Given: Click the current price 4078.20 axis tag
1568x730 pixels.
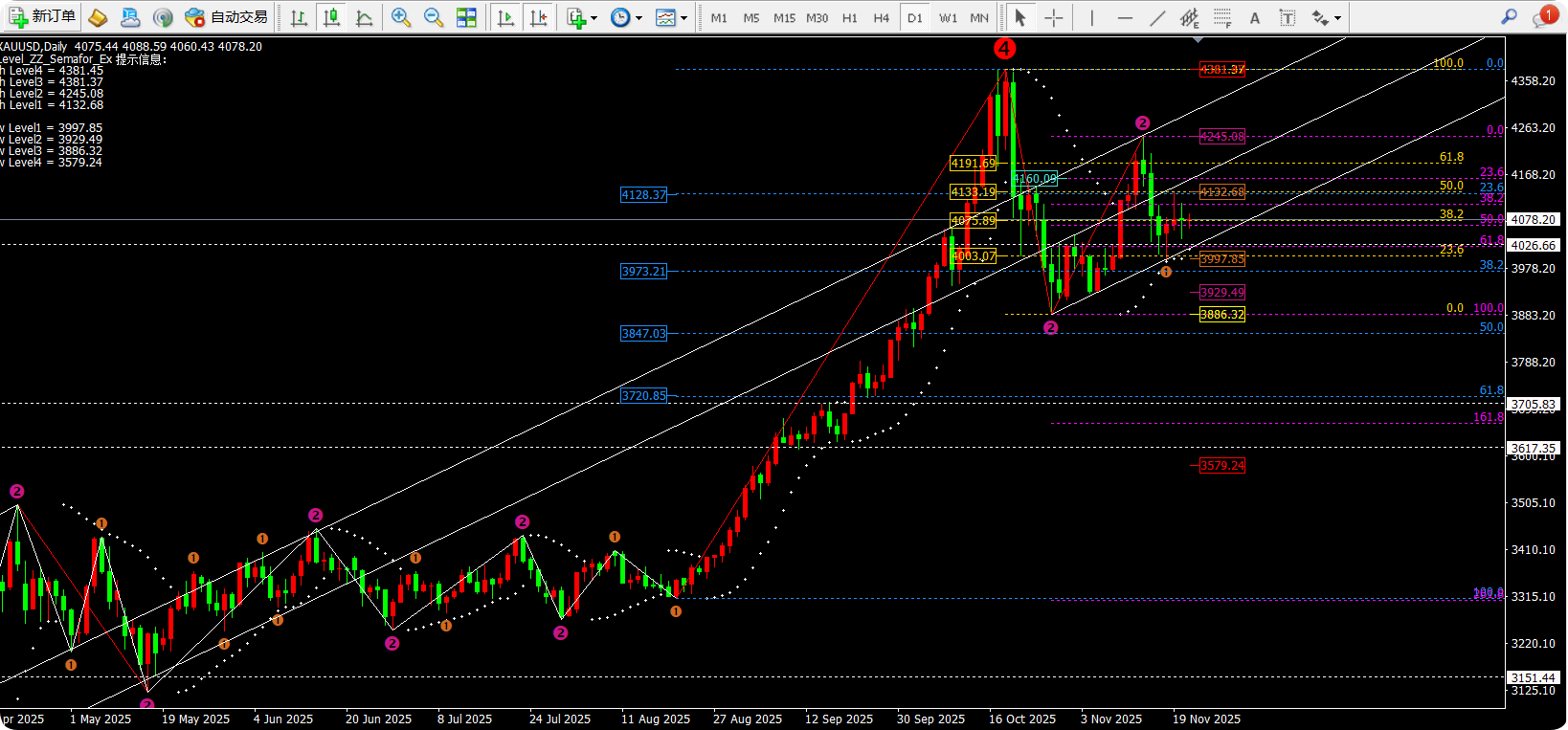Looking at the screenshot, I should tap(1534, 219).
